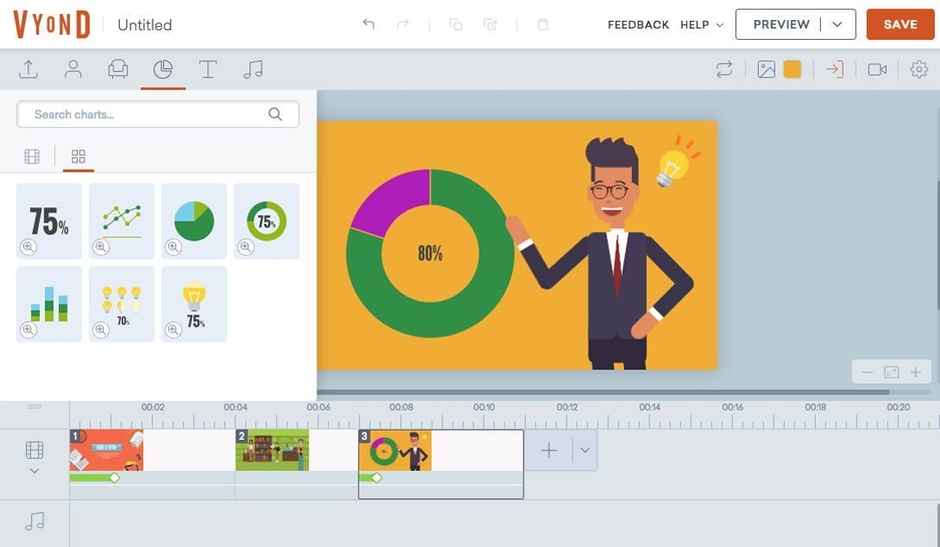The image size is (940, 547).
Task: Add a new scene with plus button
Action: pyautogui.click(x=549, y=450)
